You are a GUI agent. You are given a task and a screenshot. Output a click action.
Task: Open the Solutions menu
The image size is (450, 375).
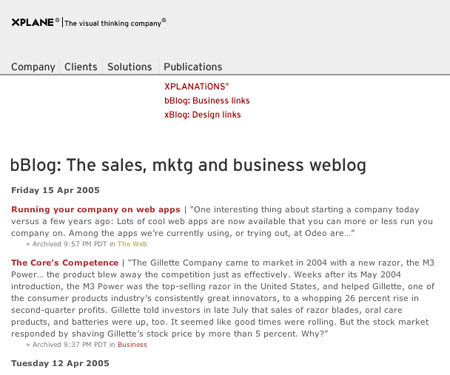click(x=129, y=67)
